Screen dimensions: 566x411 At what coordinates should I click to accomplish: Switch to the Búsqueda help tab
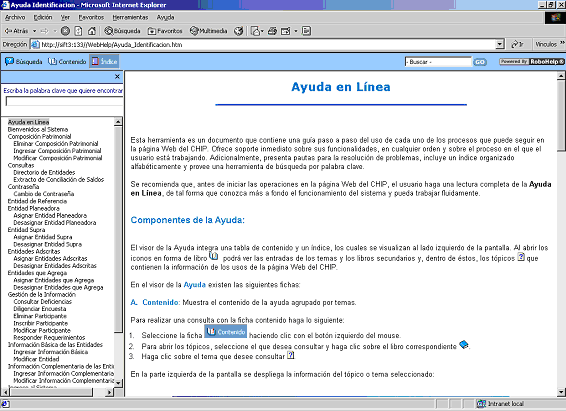pyautogui.click(x=24, y=62)
